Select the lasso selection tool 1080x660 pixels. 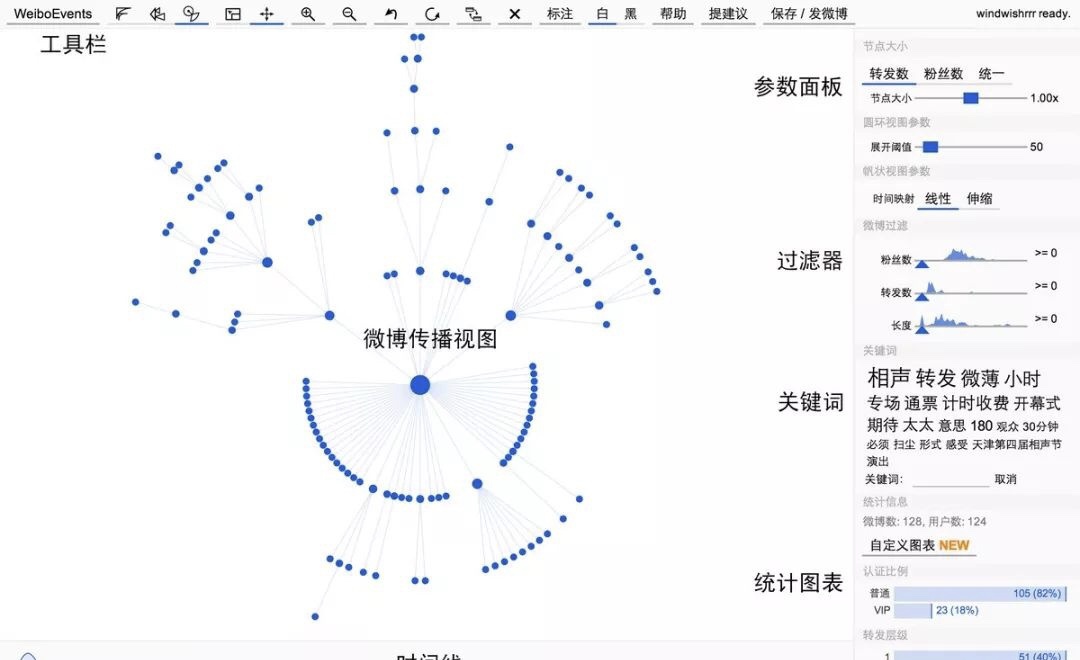coord(191,14)
